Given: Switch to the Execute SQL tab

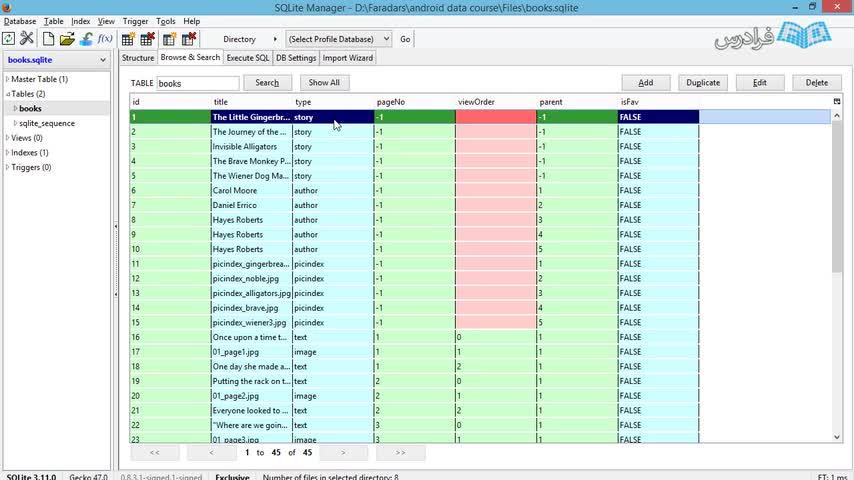Looking at the screenshot, I should [x=248, y=58].
